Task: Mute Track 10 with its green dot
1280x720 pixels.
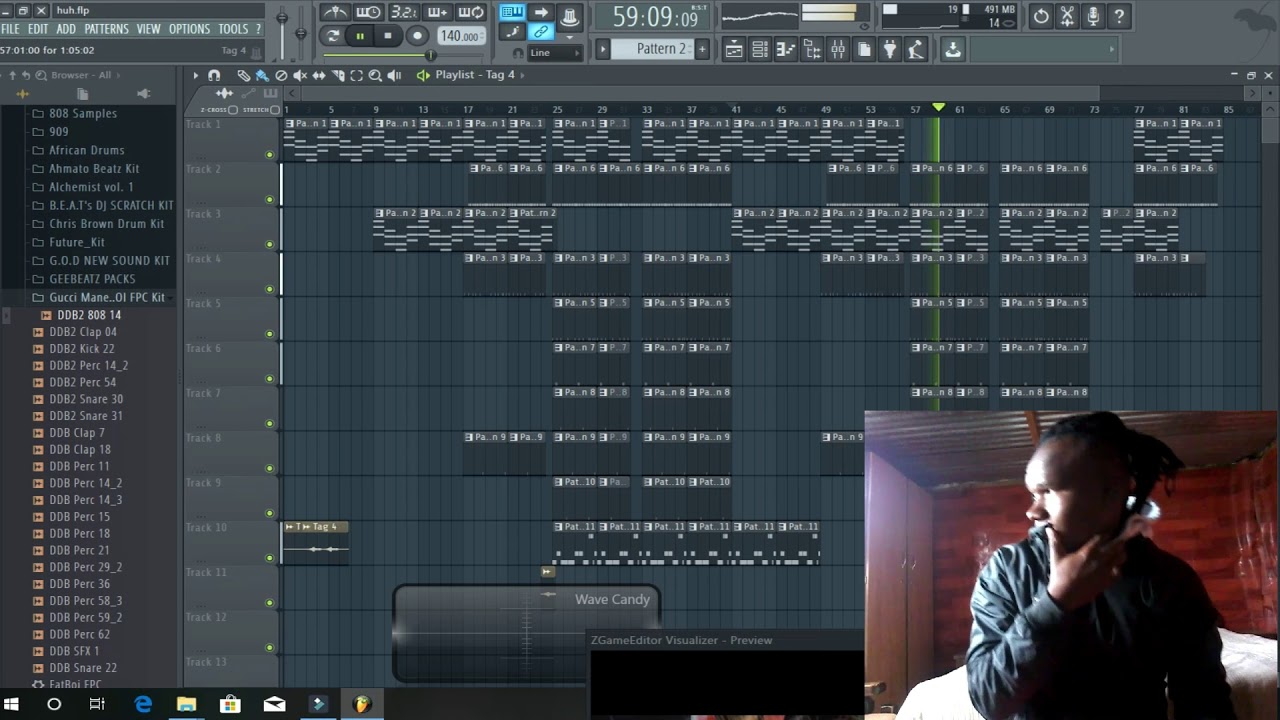Action: (269, 558)
